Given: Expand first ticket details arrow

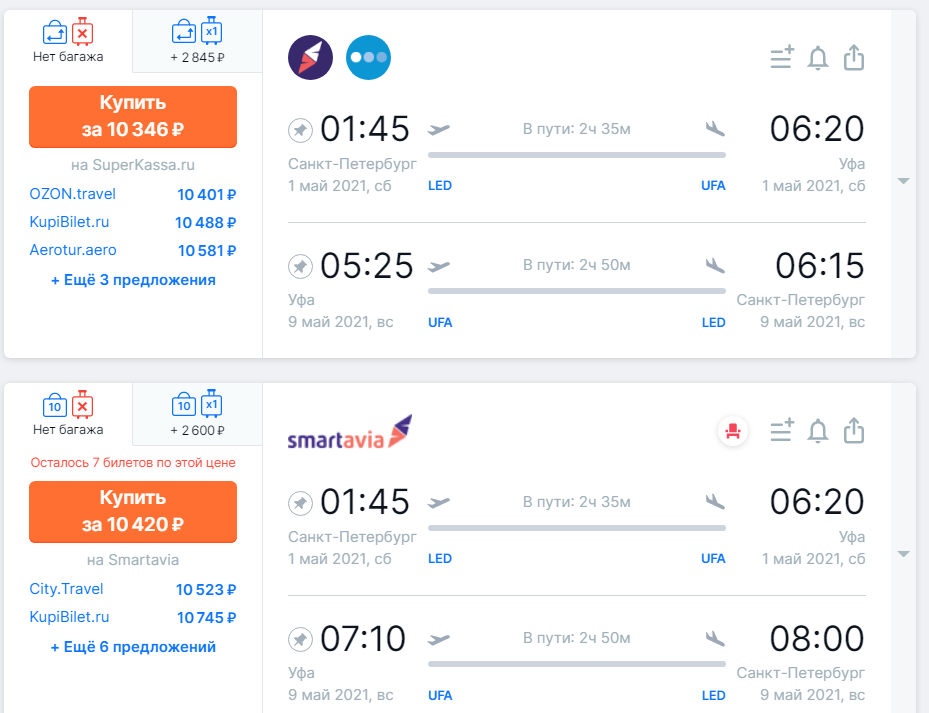Looking at the screenshot, I should [x=903, y=181].
